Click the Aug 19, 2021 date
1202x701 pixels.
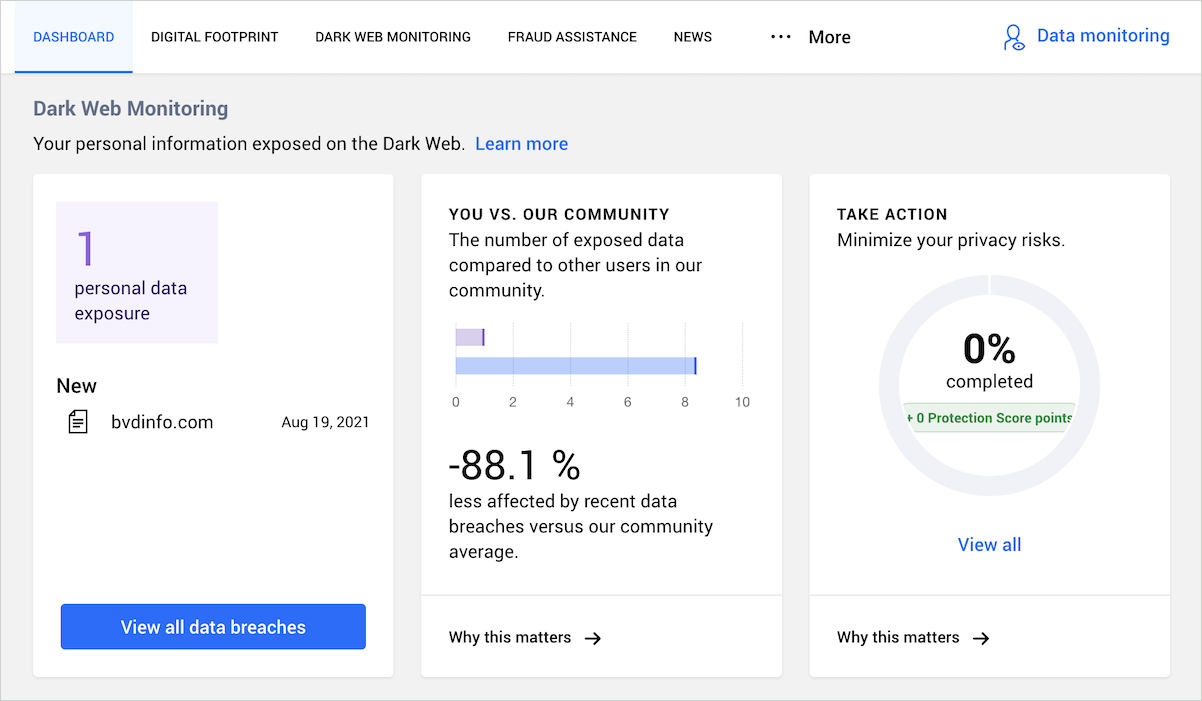click(325, 422)
